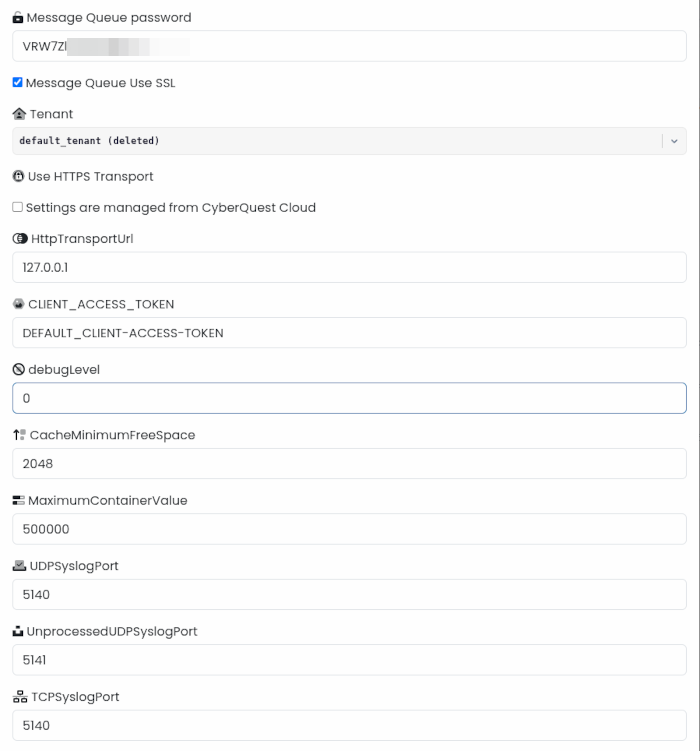Click the MaximumContainerValue bars icon
The image size is (700, 751).
click(x=18, y=501)
